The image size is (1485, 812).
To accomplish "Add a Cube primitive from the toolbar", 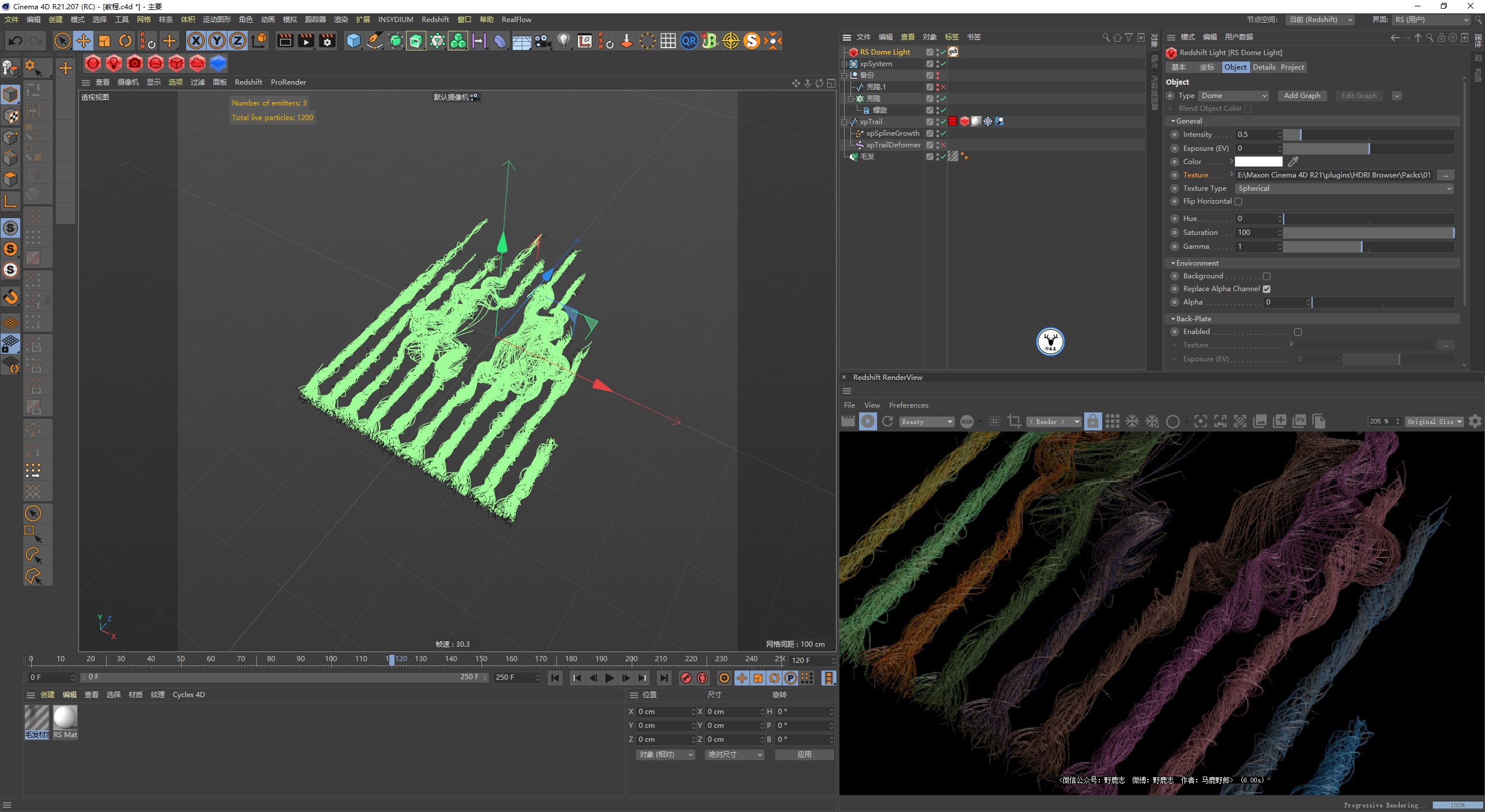I will click(353, 41).
